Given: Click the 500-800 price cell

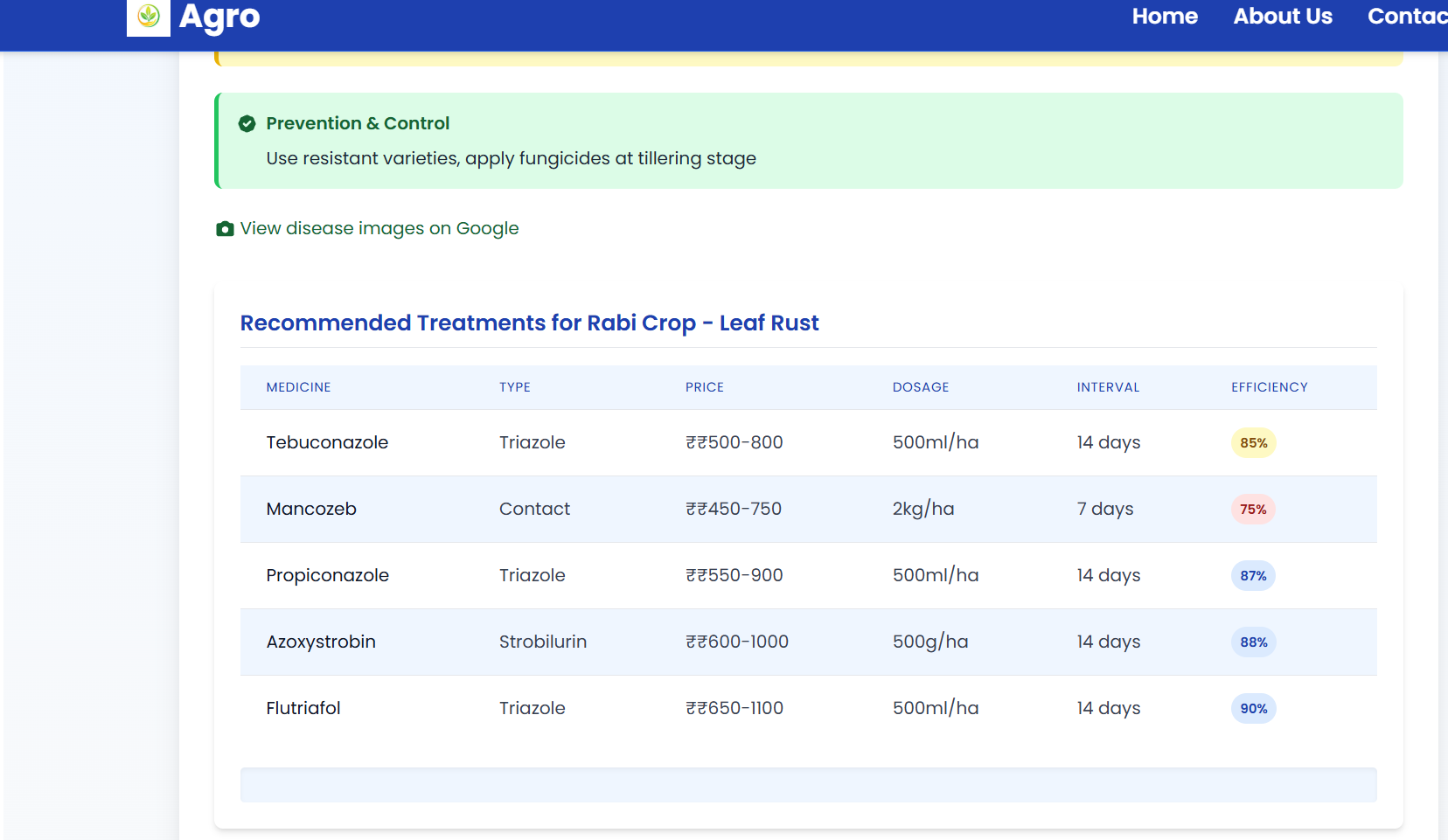Looking at the screenshot, I should coord(734,443).
